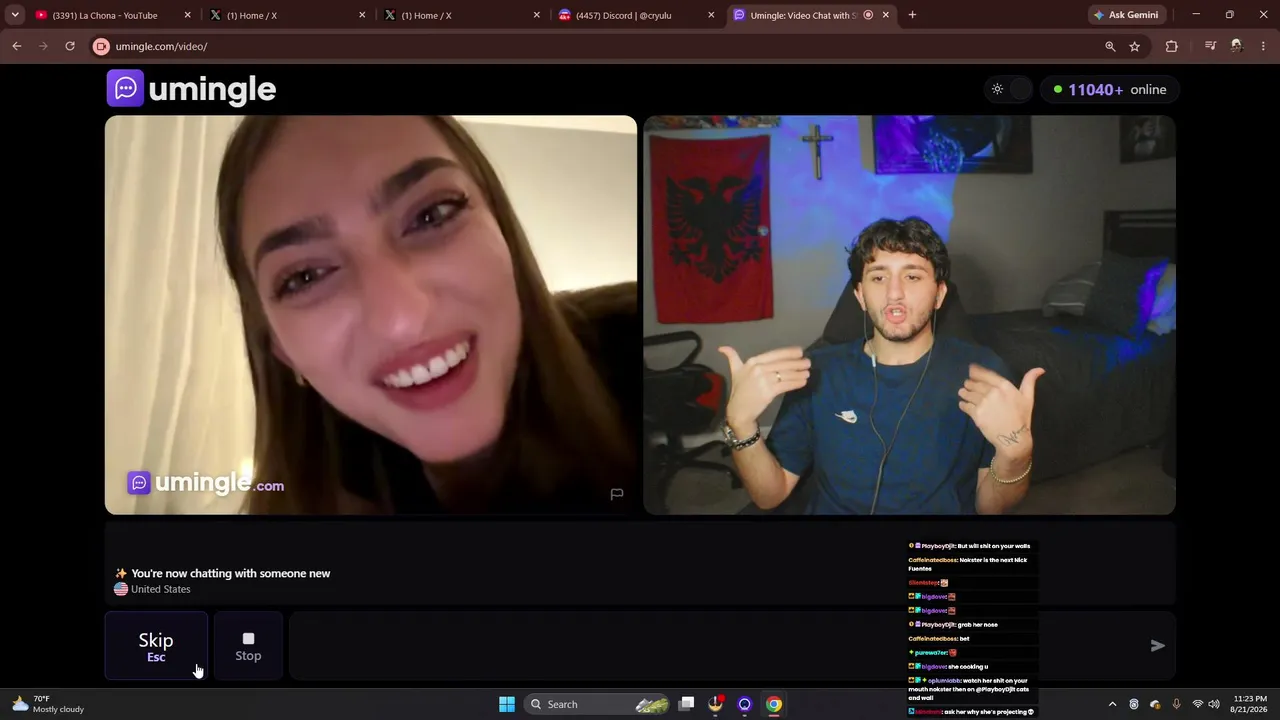Open the purple circular app in the taskbar
Screen dimensions: 1280x720
(x=745, y=704)
